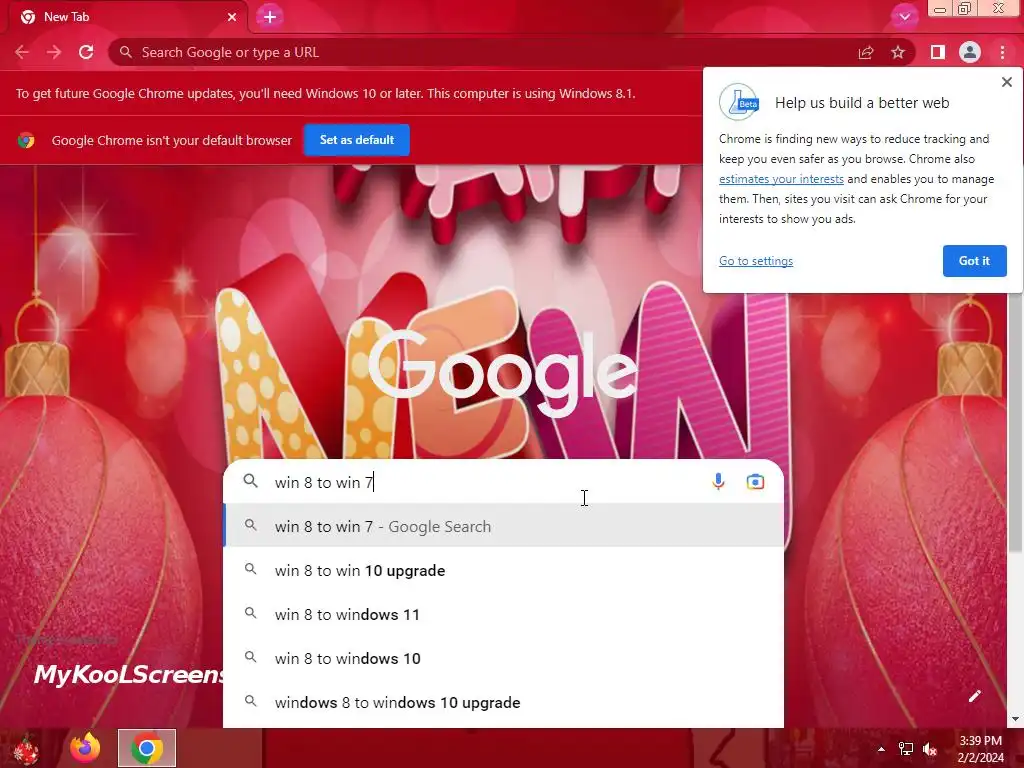Click the browser forward arrow
Viewport: 1024px width, 768px height.
[54, 52]
